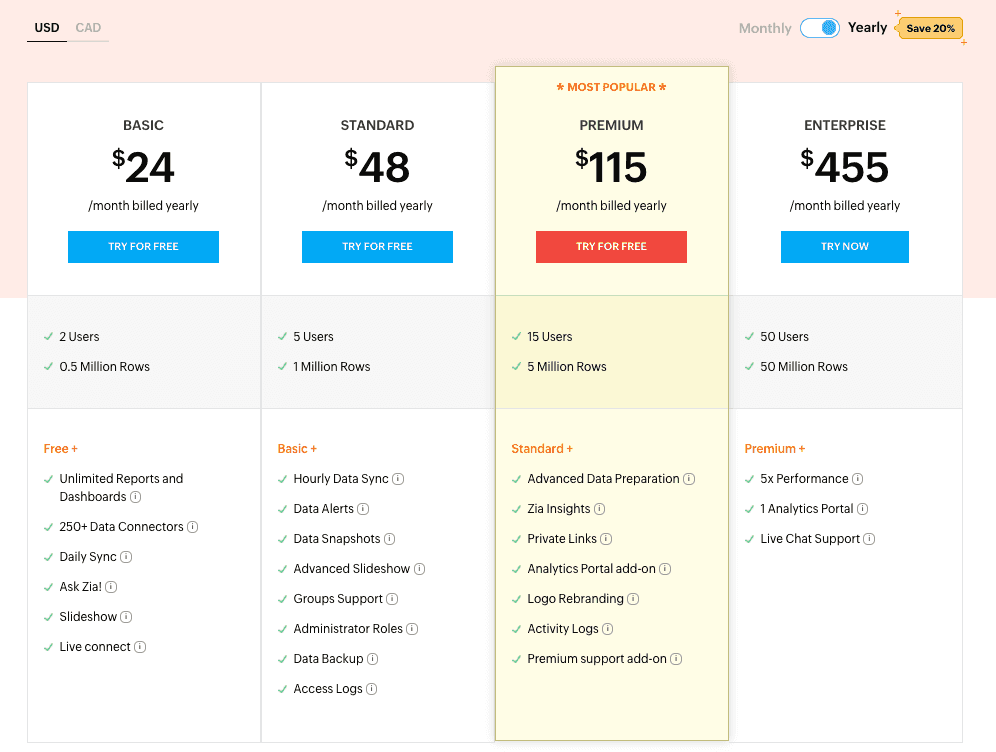Click TRY FOR FREE under Standard plan
Screen dimensions: 996x752
click(377, 246)
